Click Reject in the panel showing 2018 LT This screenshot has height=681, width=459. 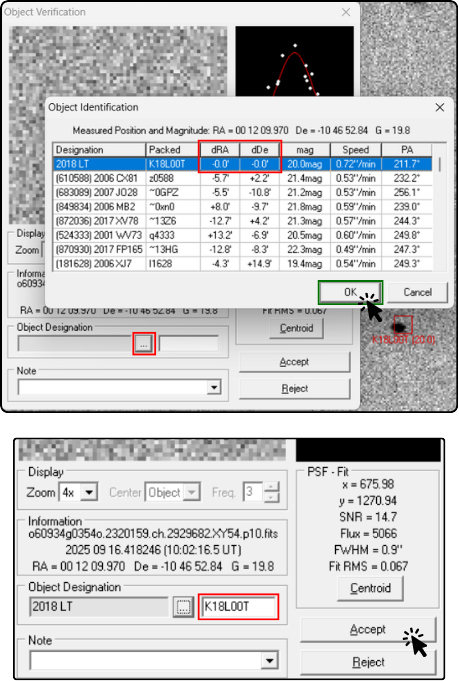[x=368, y=662]
